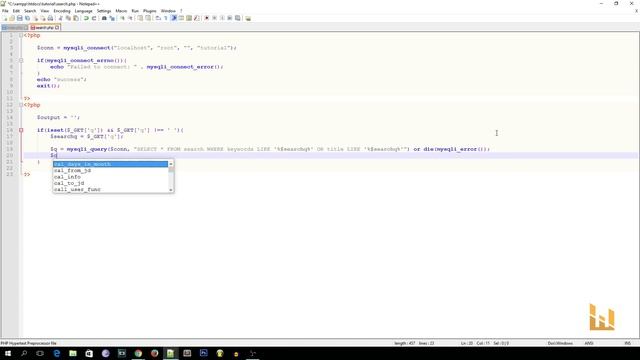Open File Explorer from the taskbar
This screenshot has height=360, width=640.
pos(73,353)
